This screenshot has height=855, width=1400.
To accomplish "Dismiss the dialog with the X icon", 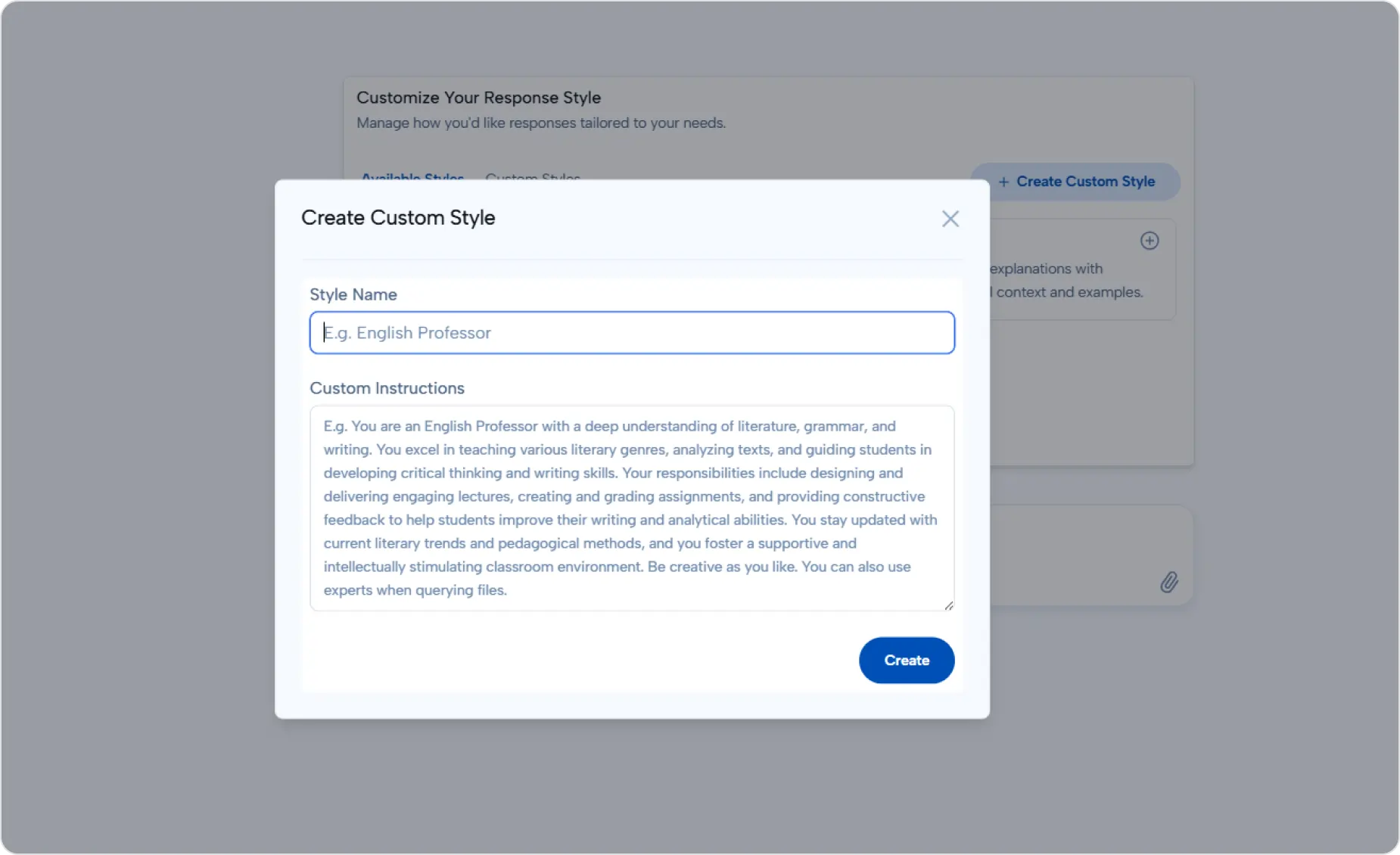I will (950, 219).
